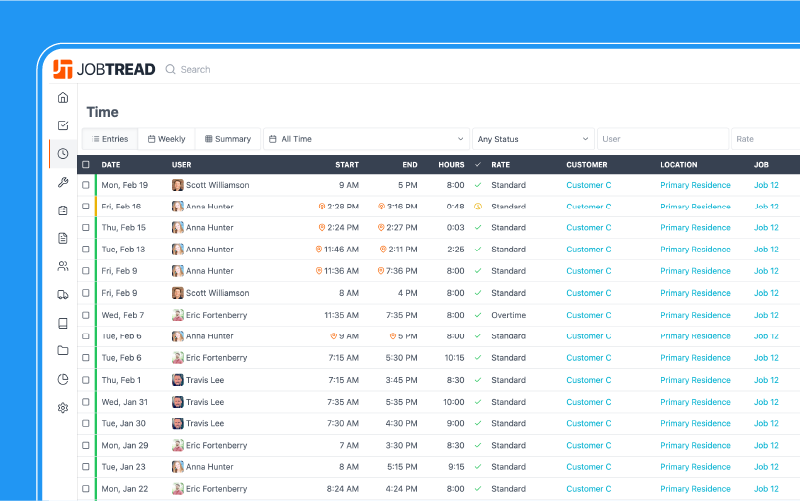Open Primary Residence link for Thu, Feb 1

(695, 380)
